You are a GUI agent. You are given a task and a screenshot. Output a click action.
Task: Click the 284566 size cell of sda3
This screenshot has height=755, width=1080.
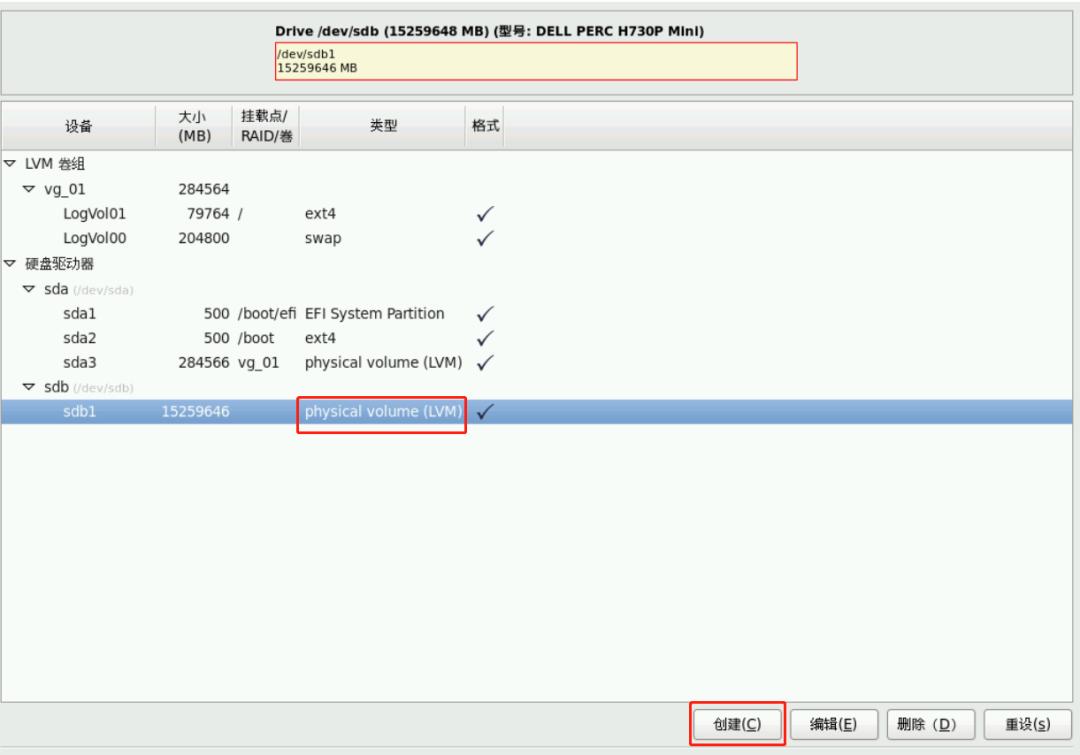(x=204, y=362)
